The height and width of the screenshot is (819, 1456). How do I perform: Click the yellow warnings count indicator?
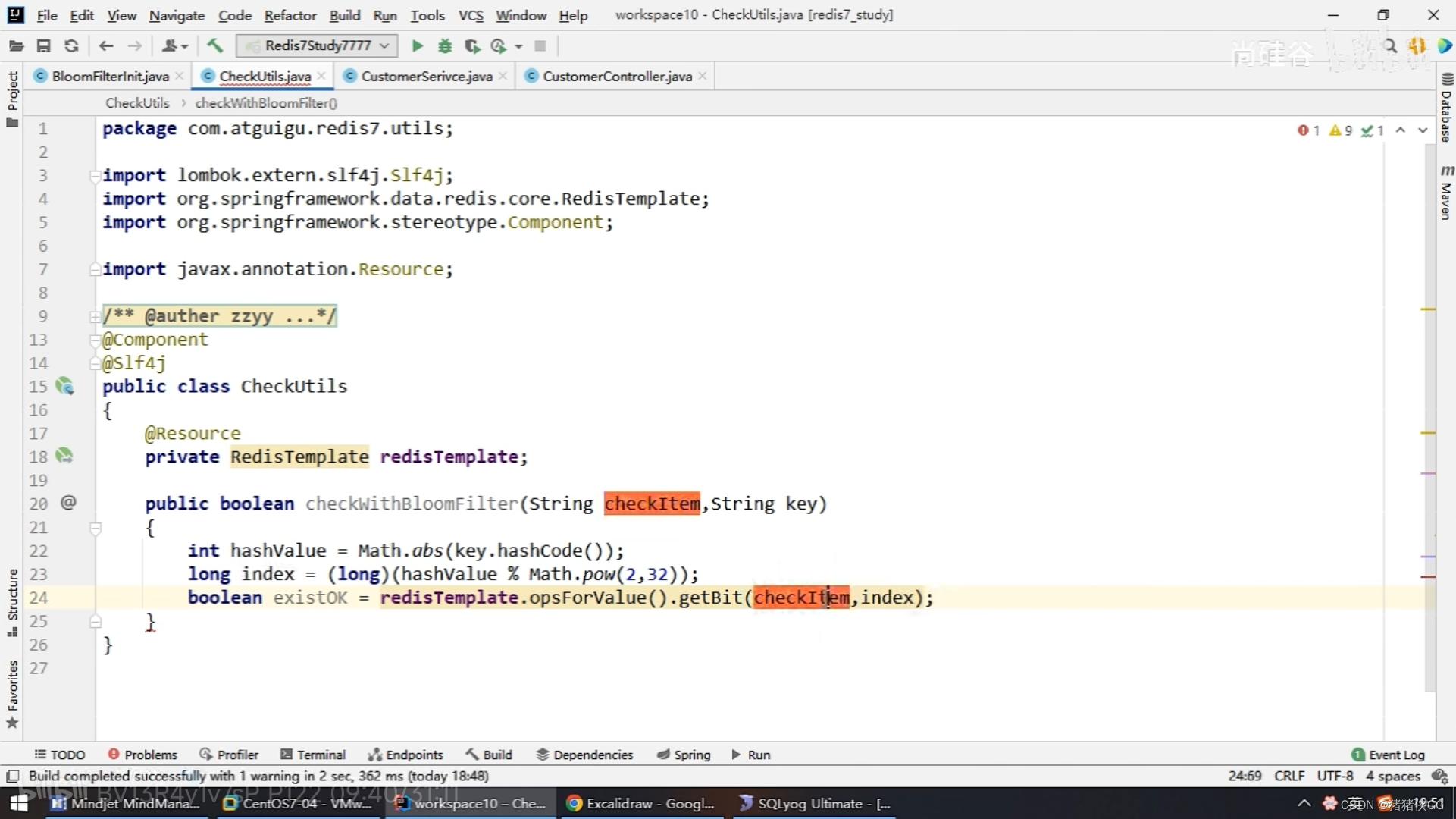pos(1341,130)
